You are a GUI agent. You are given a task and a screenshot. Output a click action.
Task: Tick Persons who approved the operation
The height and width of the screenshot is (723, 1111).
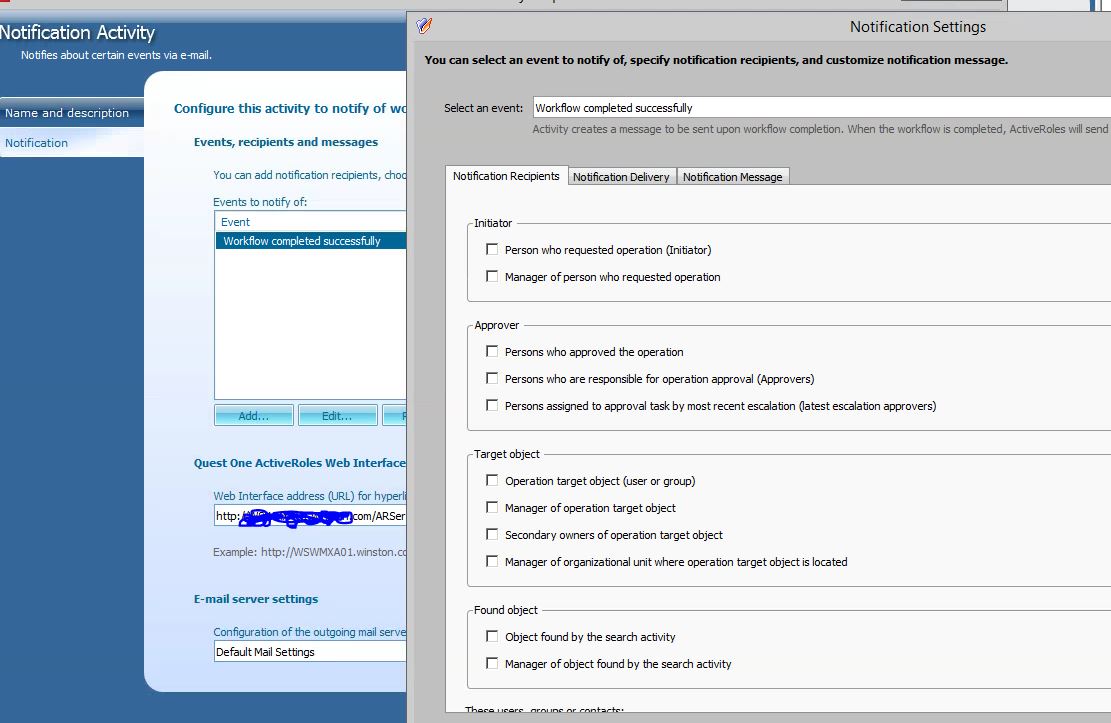(x=492, y=352)
